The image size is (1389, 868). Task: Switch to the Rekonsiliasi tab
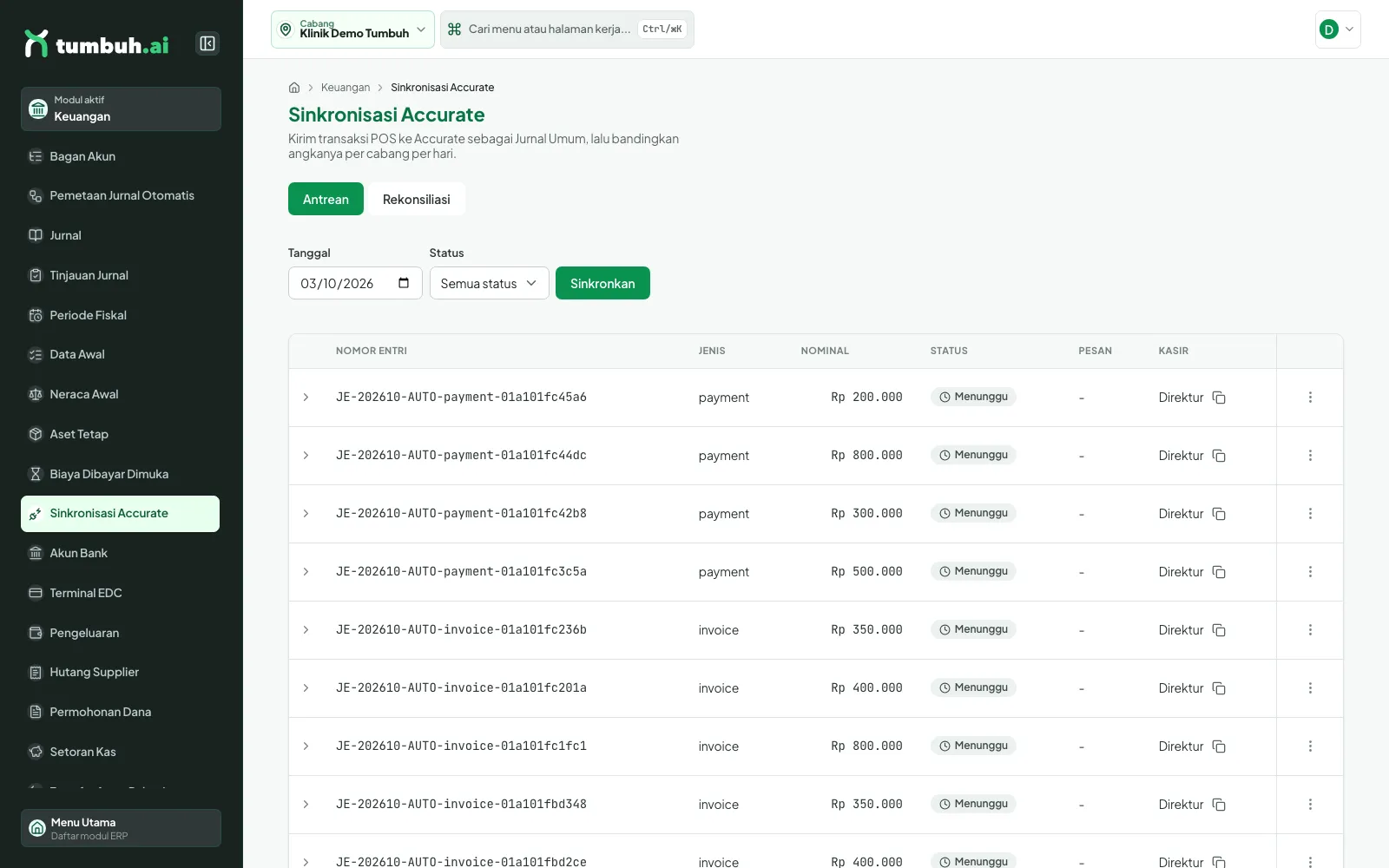[417, 199]
